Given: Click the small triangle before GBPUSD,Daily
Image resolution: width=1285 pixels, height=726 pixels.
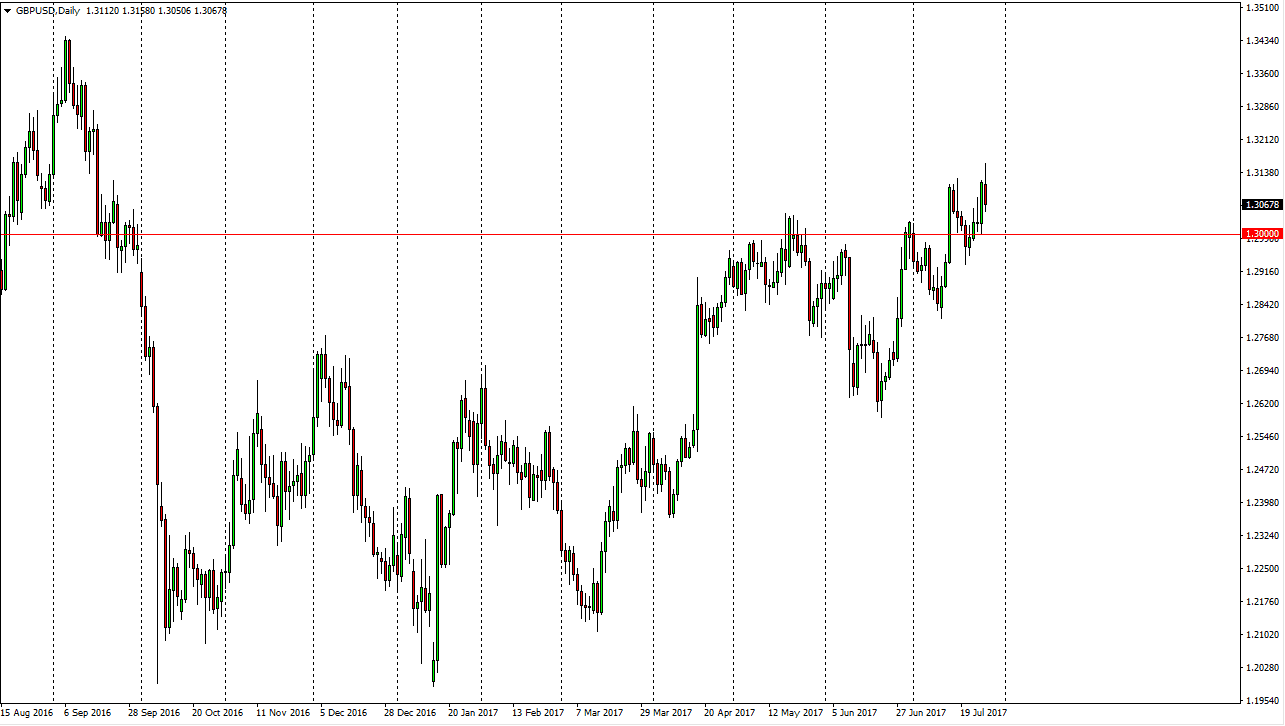Looking at the screenshot, I should click(7, 11).
